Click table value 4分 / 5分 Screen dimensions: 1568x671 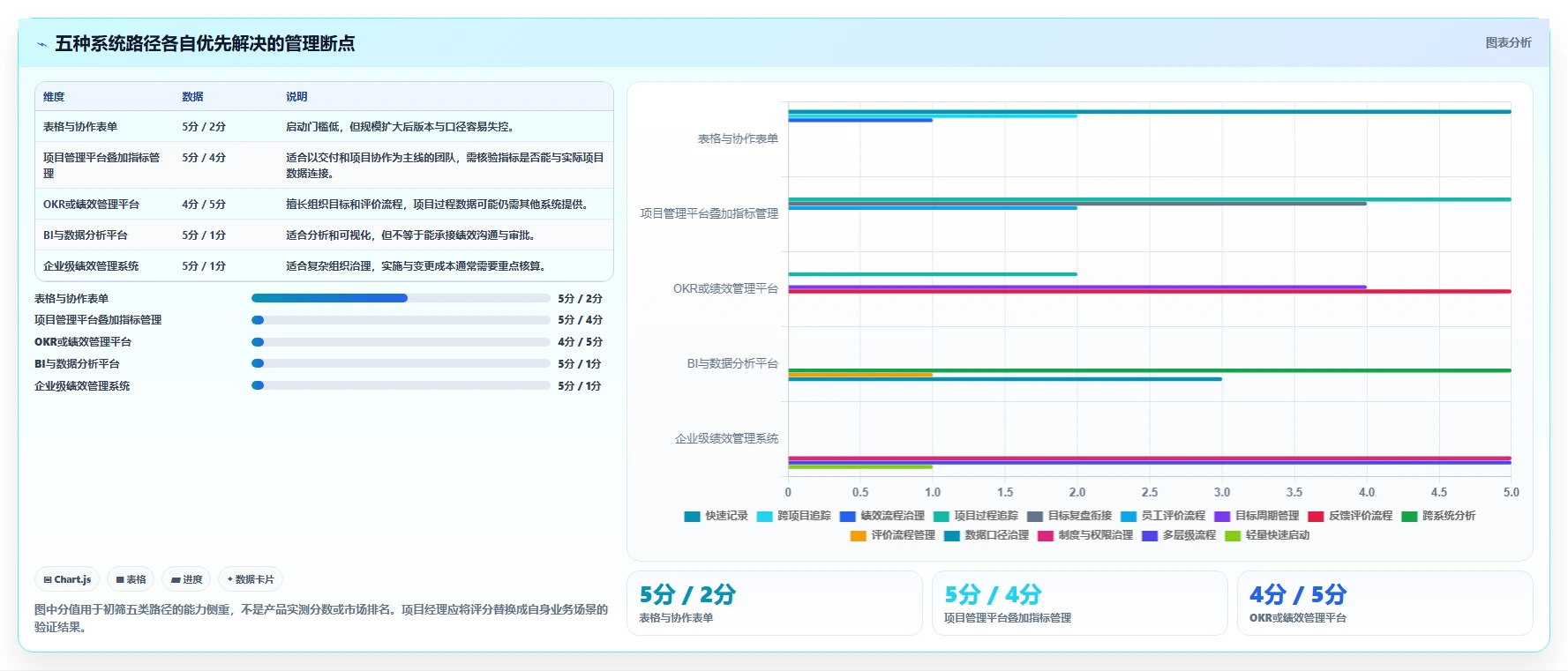pyautogui.click(x=204, y=205)
